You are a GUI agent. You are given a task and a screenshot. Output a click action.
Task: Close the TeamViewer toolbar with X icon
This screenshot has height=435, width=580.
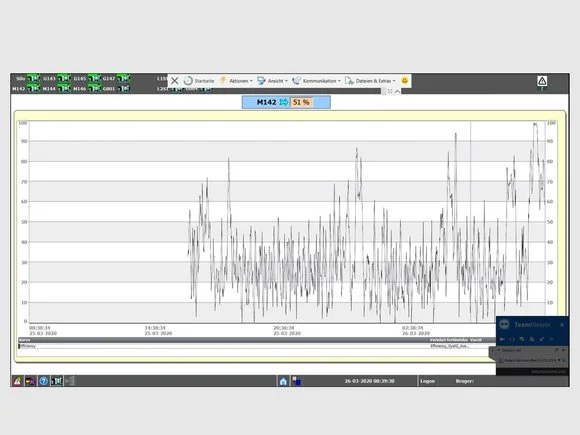point(175,81)
